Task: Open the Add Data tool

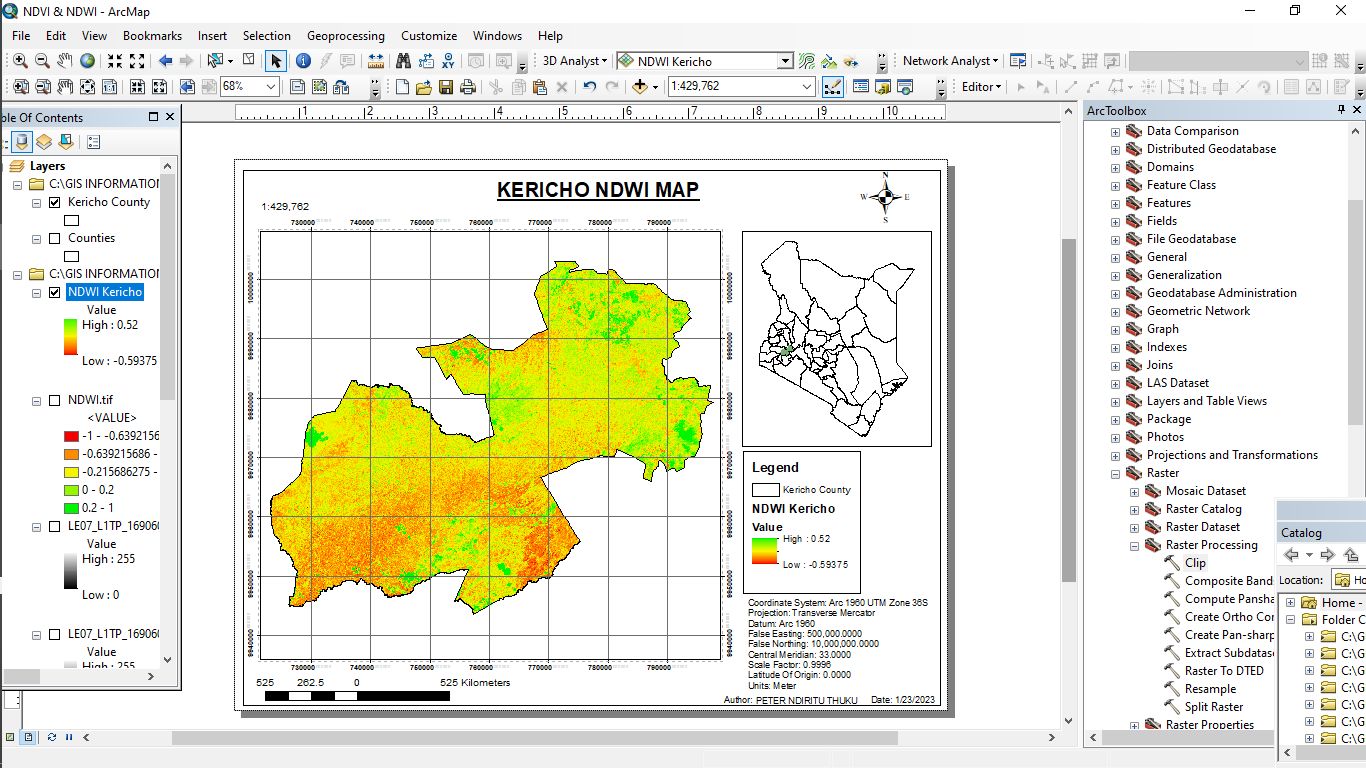Action: [638, 86]
